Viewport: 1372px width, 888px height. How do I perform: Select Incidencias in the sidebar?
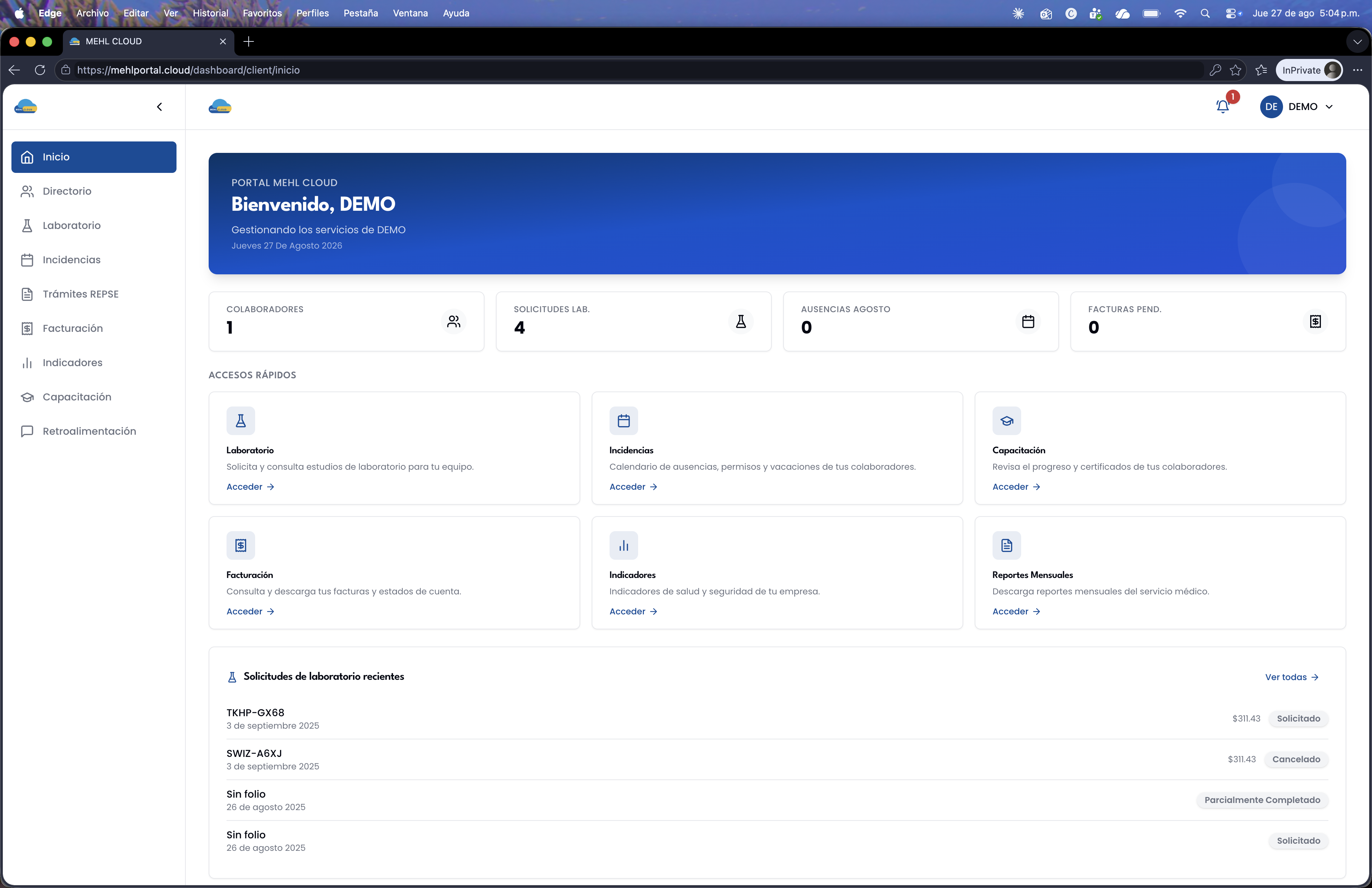pyautogui.click(x=94, y=260)
